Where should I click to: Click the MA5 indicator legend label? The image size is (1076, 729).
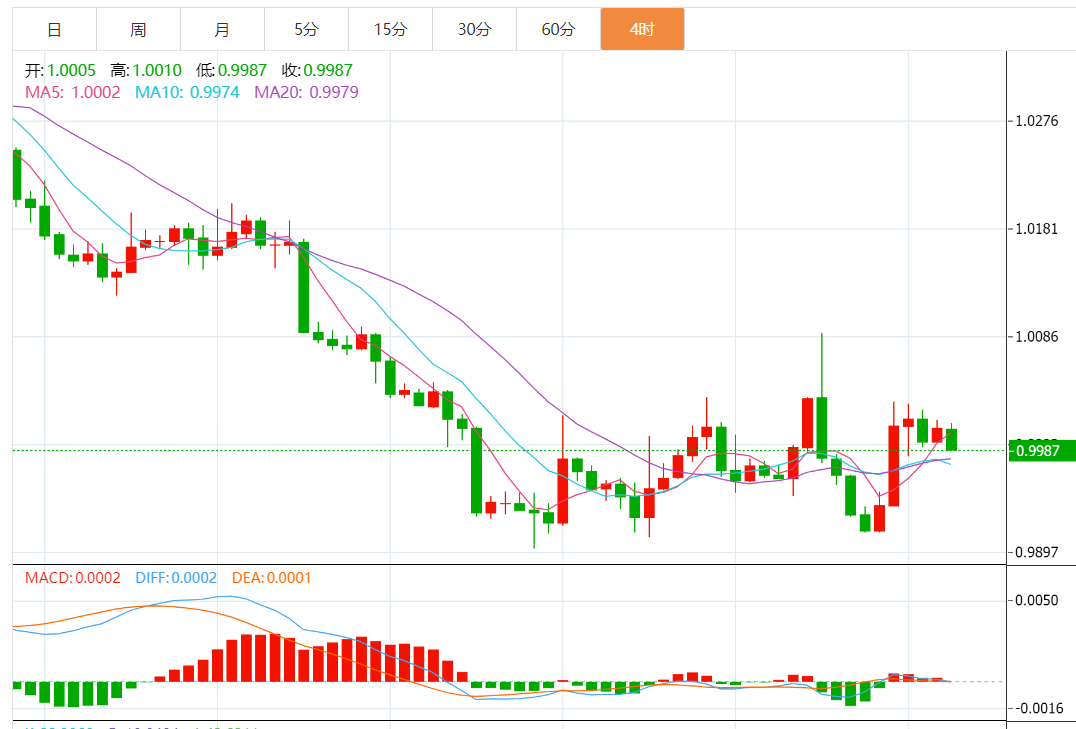72,92
